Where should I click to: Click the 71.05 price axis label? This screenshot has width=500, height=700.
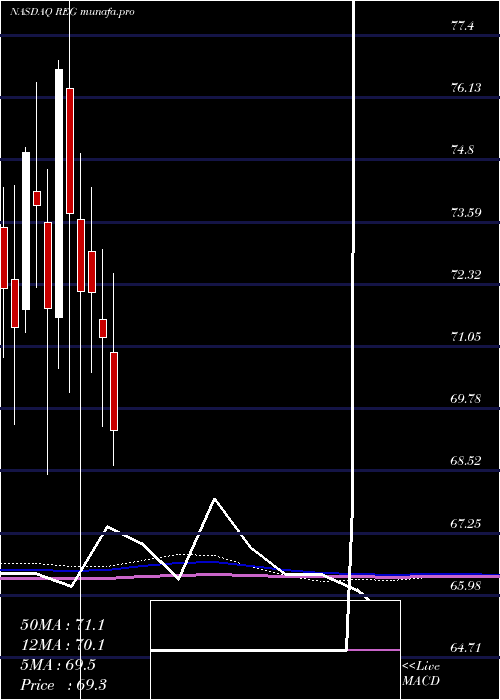coord(466,336)
